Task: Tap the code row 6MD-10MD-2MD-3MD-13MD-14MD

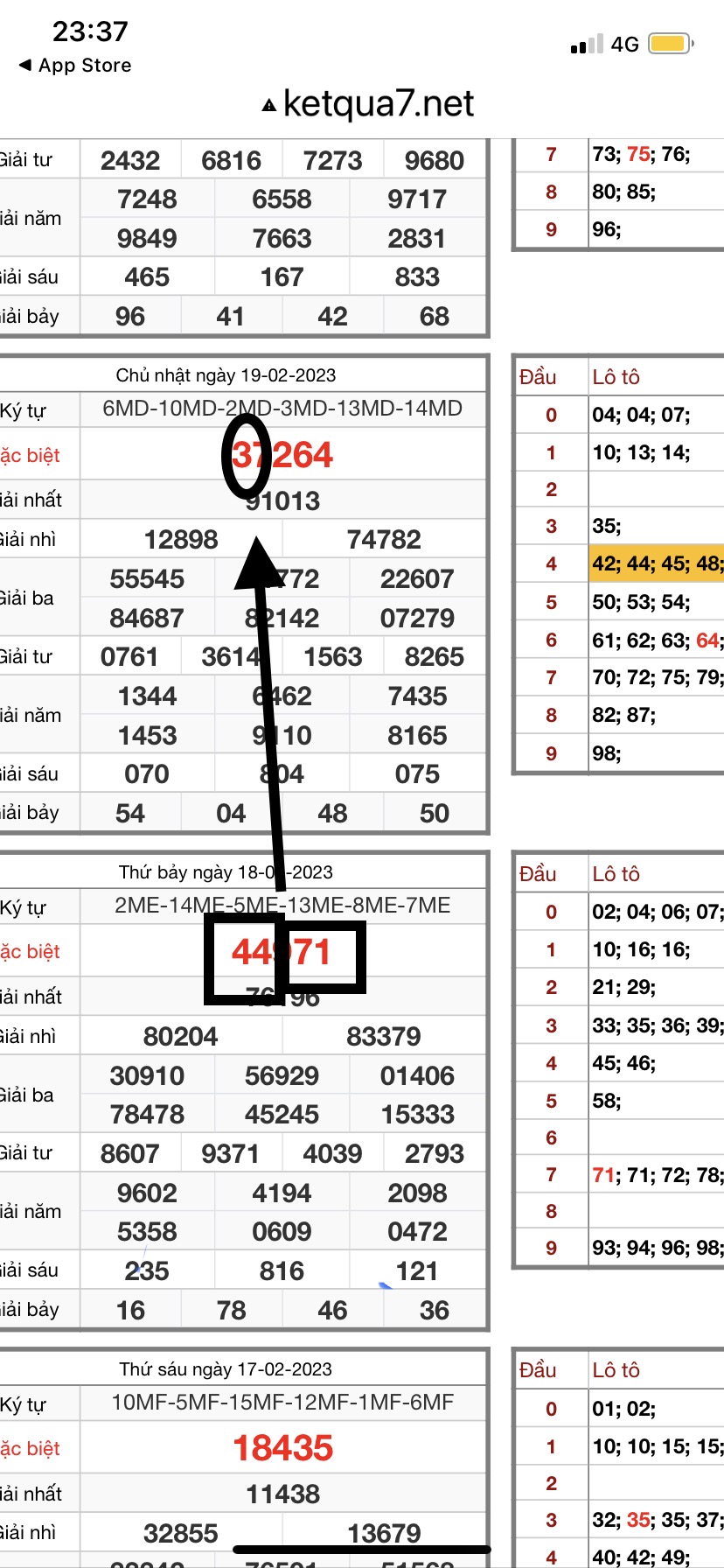Action: [282, 409]
